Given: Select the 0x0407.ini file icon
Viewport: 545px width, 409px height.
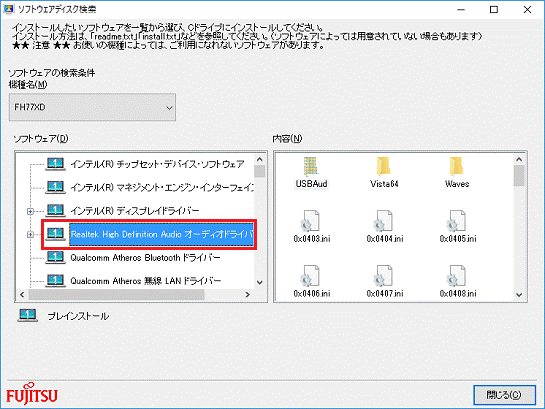Looking at the screenshot, I should 384,276.
